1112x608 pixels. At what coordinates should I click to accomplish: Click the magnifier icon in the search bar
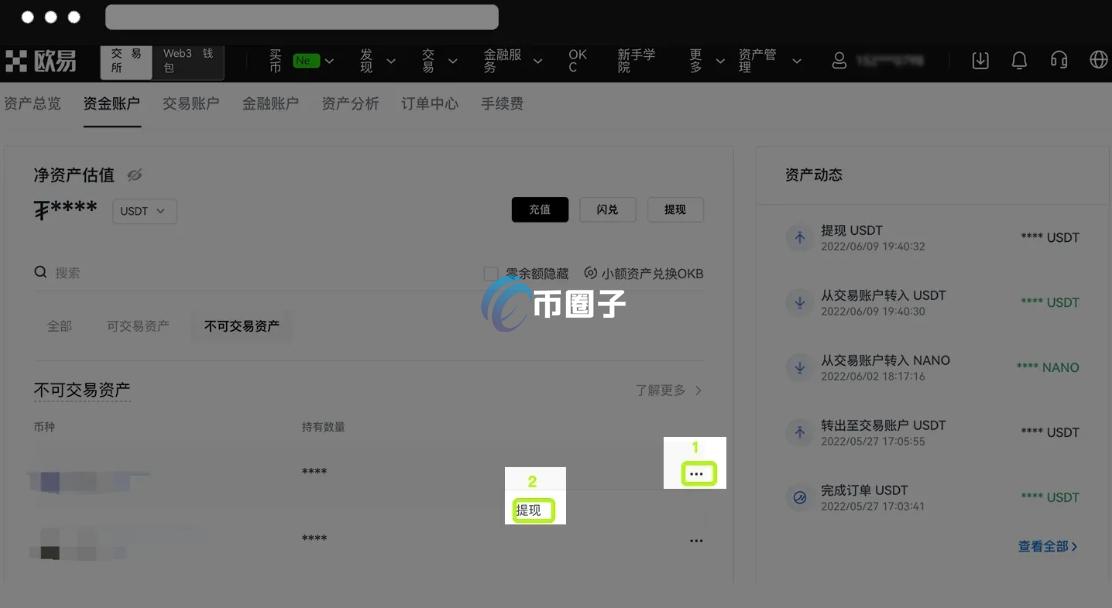click(41, 271)
